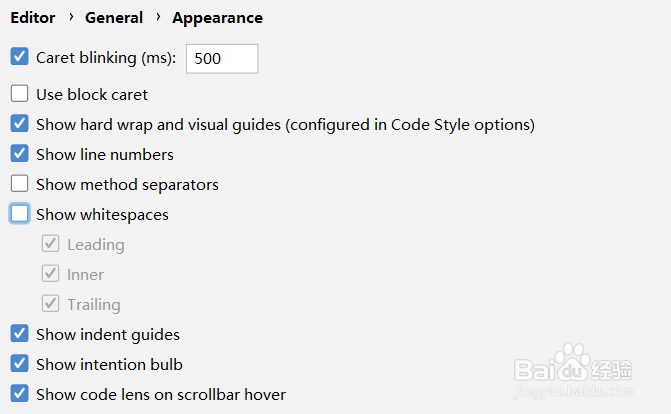
Task: Toggle the Leading whitespace checkbox
Action: click(x=51, y=244)
